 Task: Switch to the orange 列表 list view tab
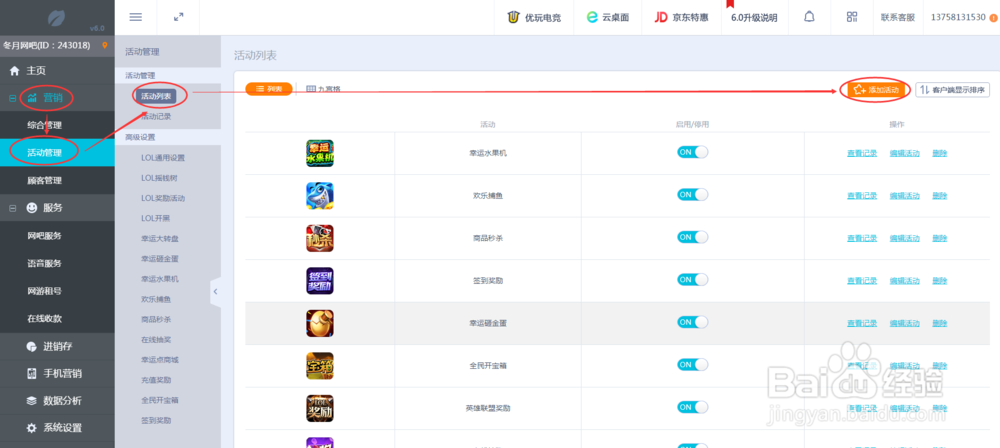pyautogui.click(x=268, y=89)
